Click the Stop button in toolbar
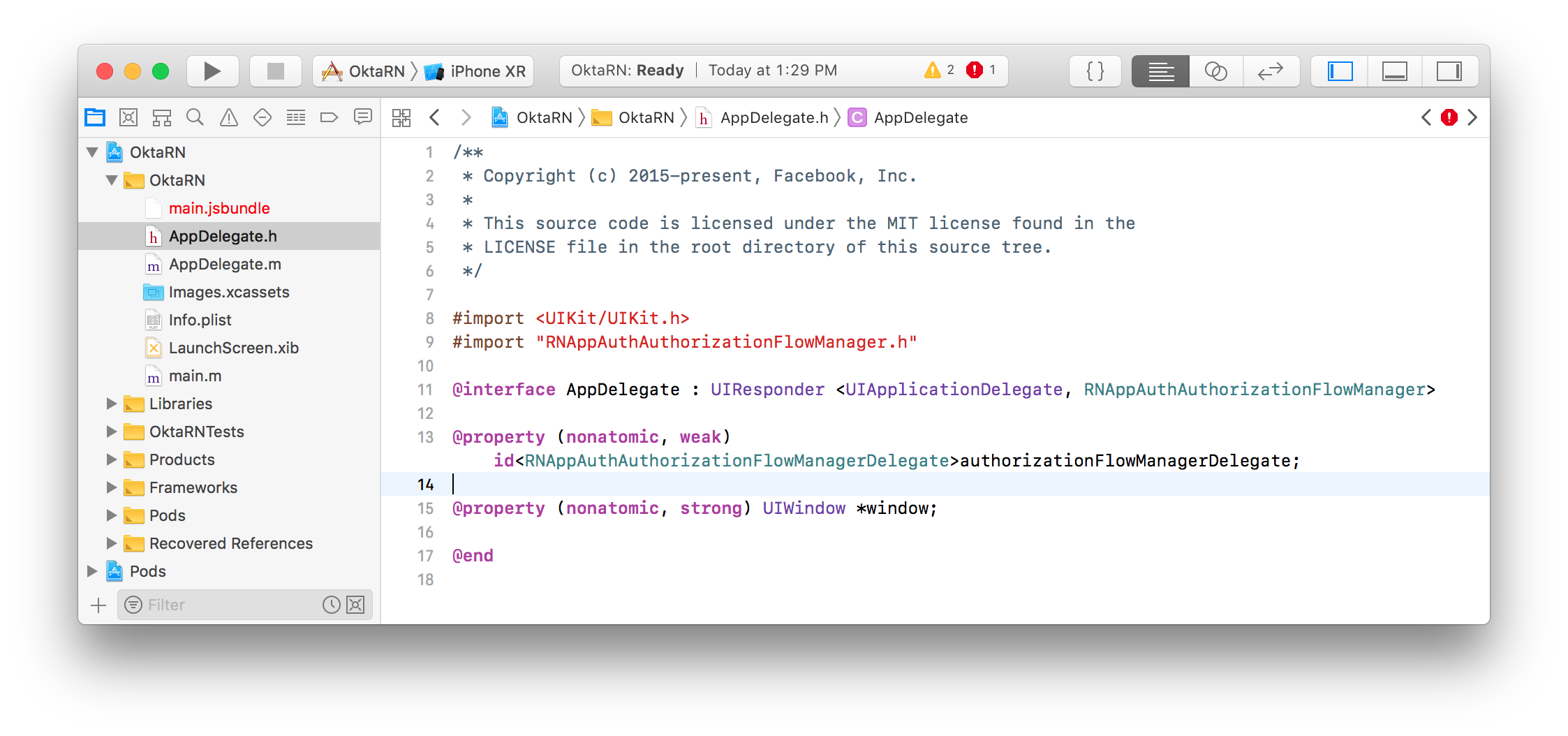This screenshot has height=736, width=1568. [276, 71]
